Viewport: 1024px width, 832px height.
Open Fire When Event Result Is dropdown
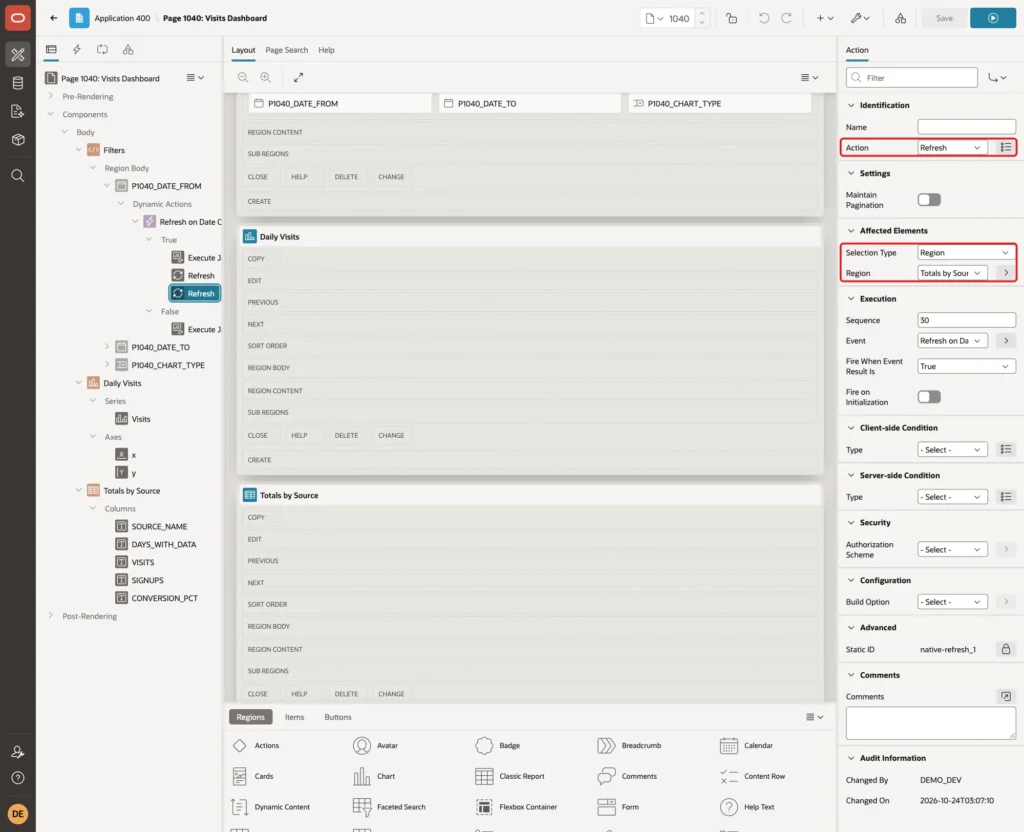click(966, 366)
